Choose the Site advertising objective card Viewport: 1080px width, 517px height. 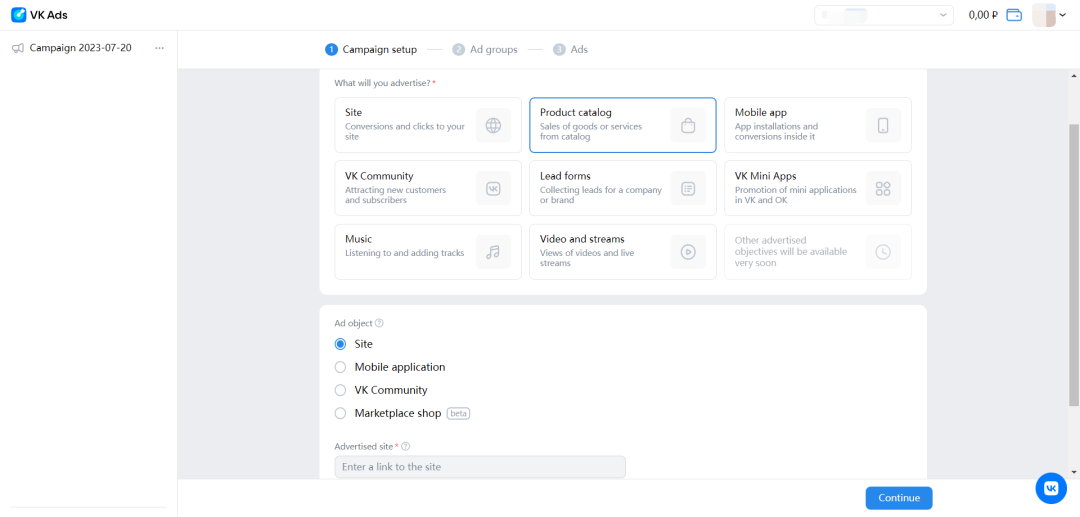coord(428,125)
